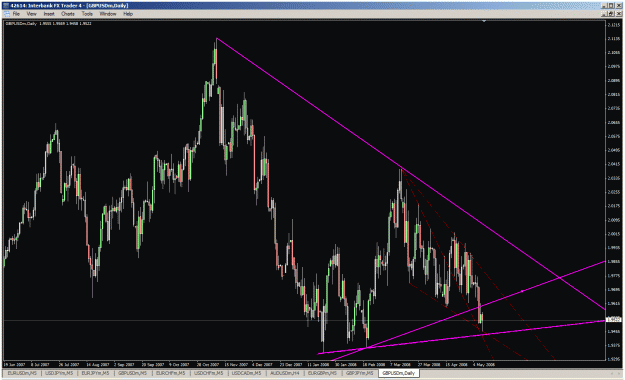Close the GBPUSDm,Daily chart subwindow

click(x=619, y=14)
